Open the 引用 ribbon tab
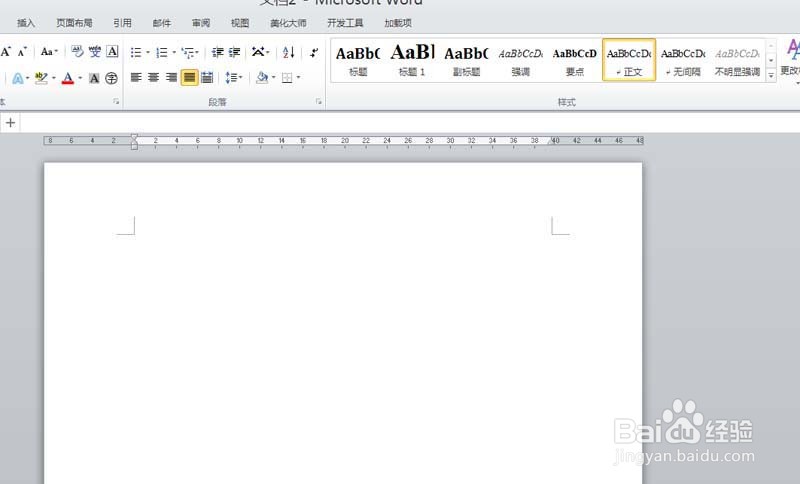 [x=122, y=23]
